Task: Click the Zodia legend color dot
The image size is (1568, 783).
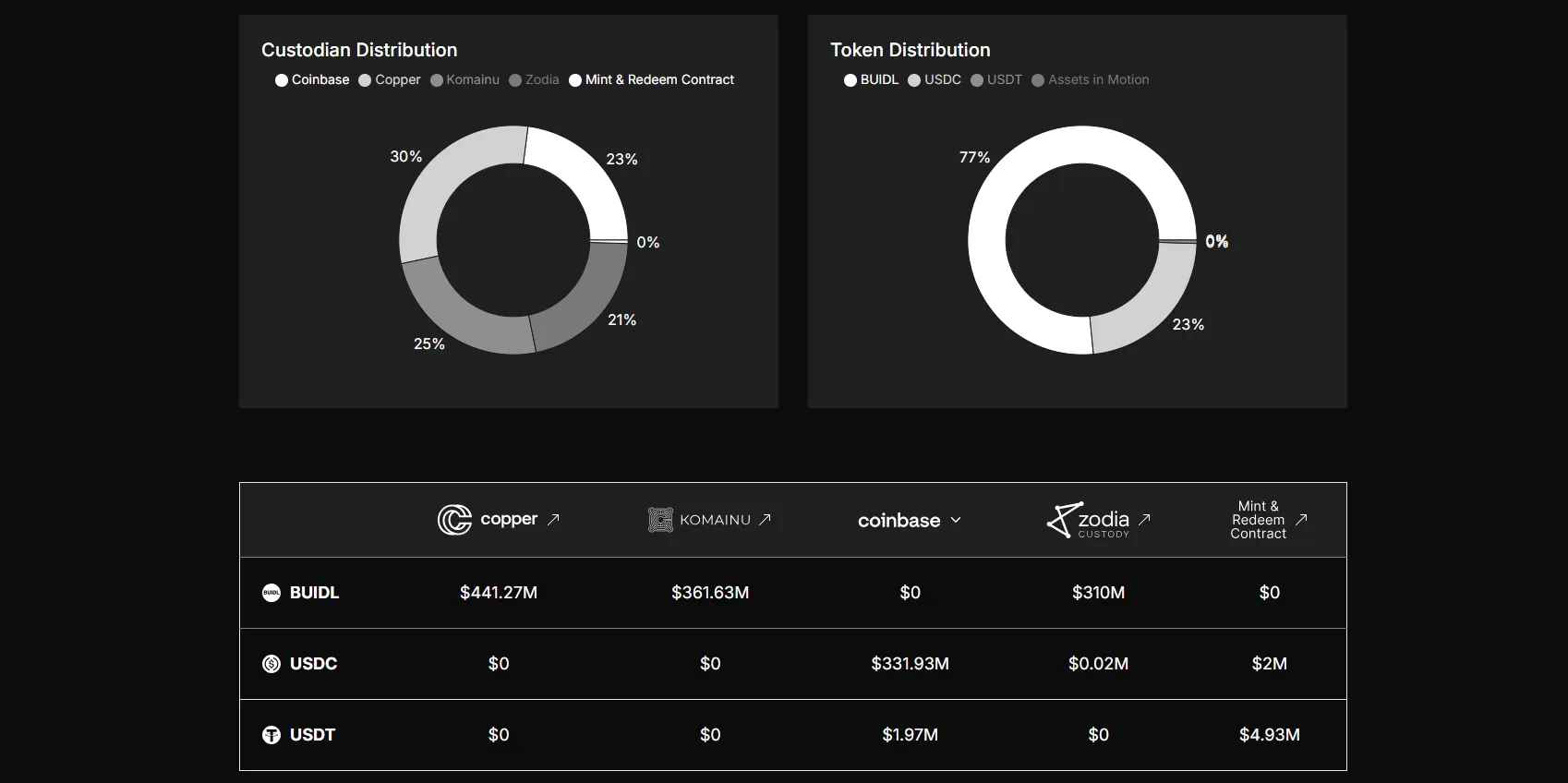Action: [x=515, y=80]
